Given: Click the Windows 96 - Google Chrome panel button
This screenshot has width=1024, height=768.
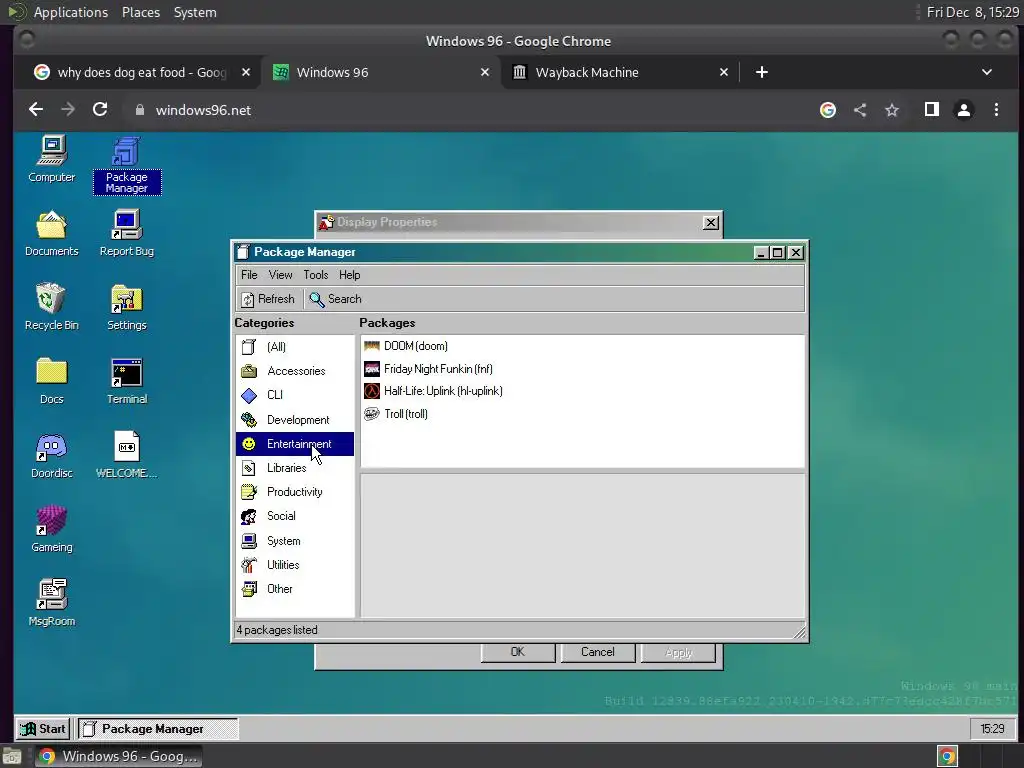Looking at the screenshot, I should point(119,756).
